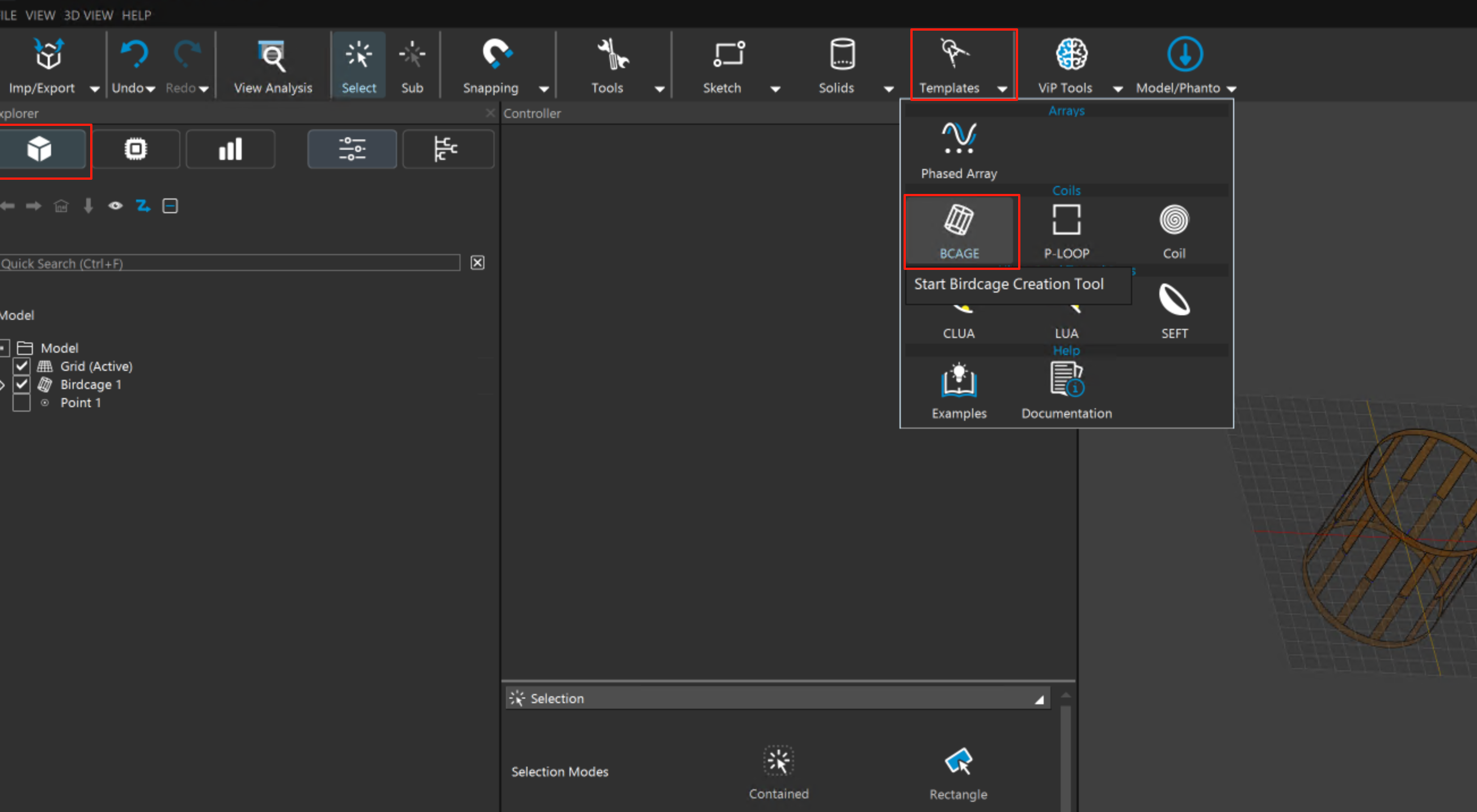Open the 3D VIEW menu

coord(88,15)
